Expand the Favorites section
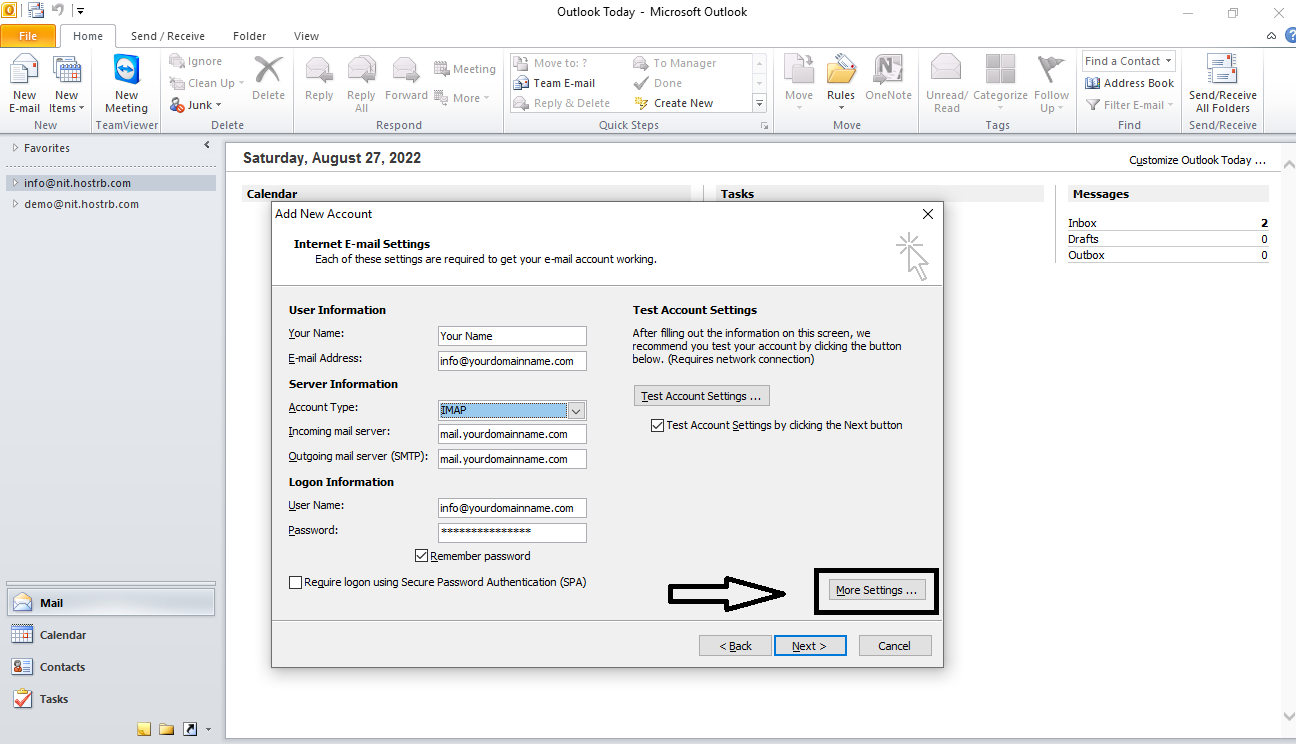Screen dimensions: 1296x744 15,148
